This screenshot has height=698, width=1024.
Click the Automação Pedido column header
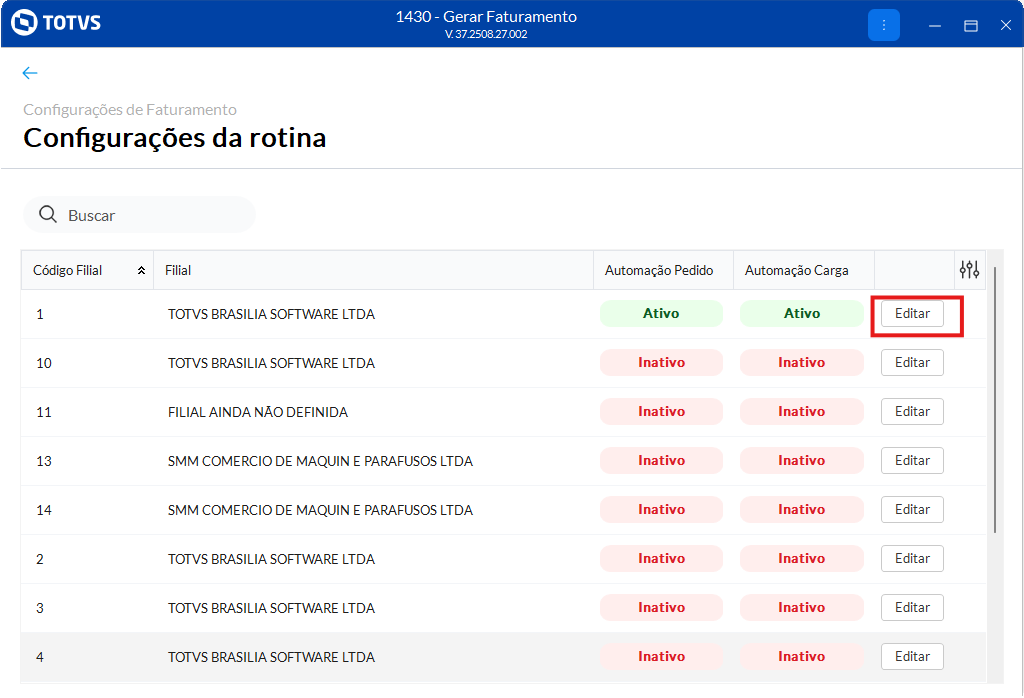(659, 271)
